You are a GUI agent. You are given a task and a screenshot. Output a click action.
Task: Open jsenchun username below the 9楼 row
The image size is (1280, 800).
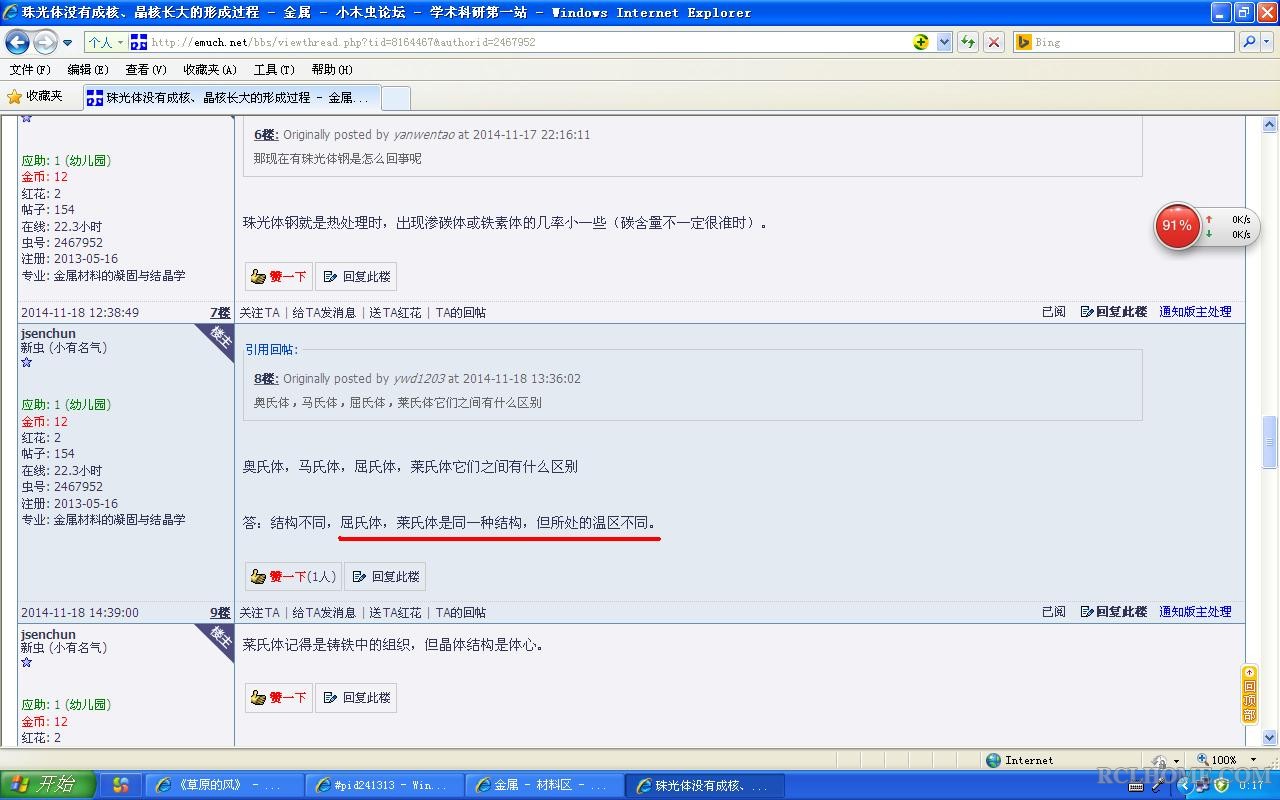click(48, 635)
